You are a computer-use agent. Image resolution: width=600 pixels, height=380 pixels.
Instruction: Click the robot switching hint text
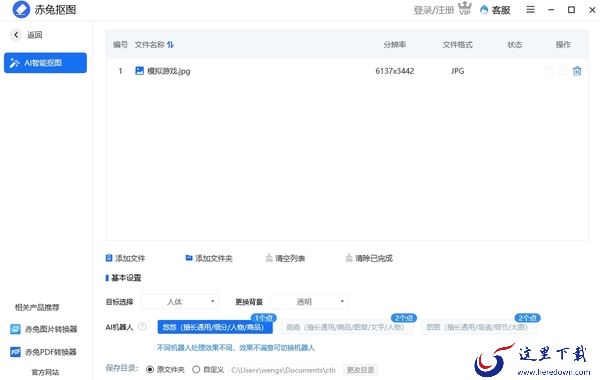coord(236,348)
